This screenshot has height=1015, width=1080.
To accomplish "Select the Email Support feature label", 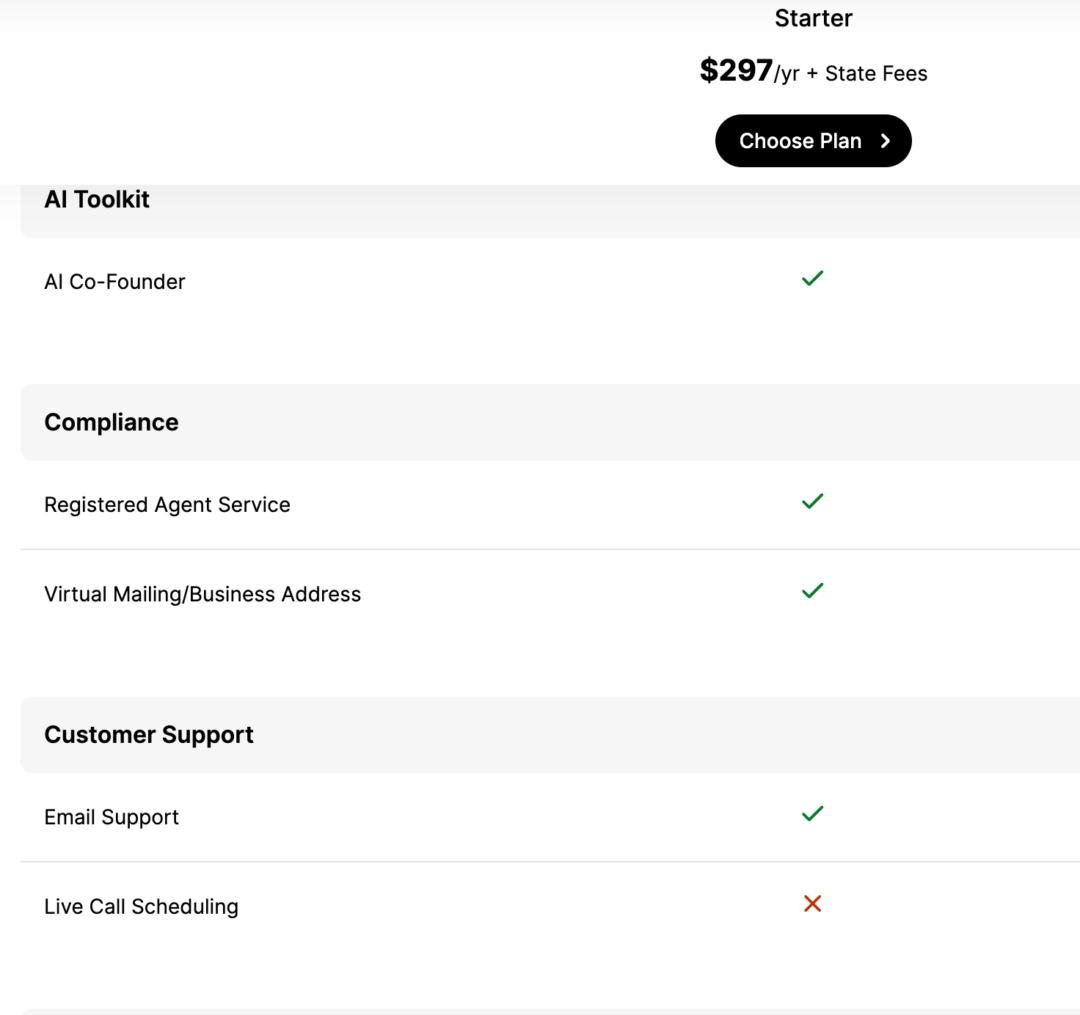I will pyautogui.click(x=111, y=816).
